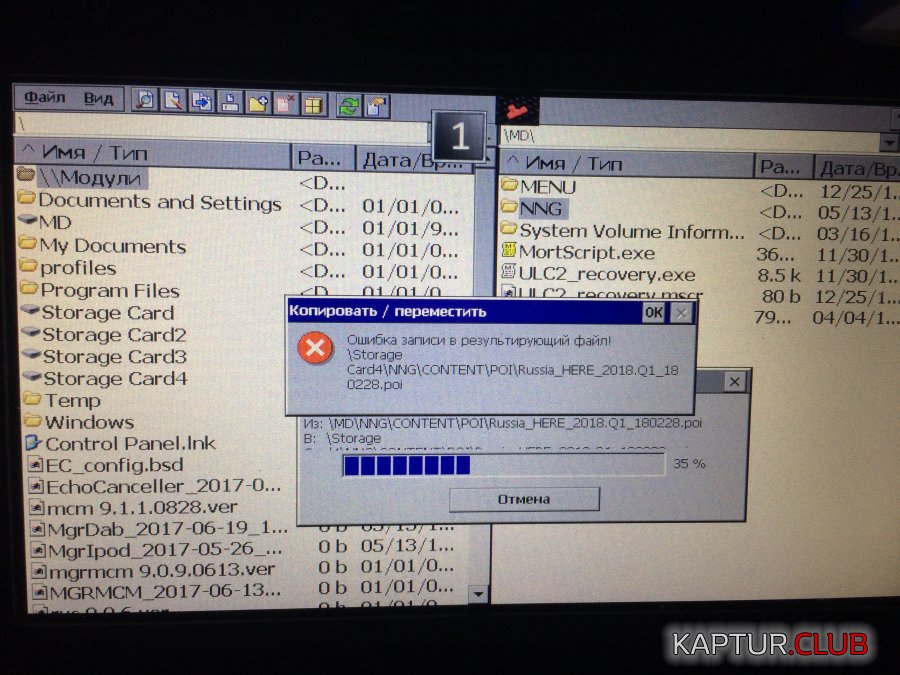This screenshot has height=675, width=900.
Task: Select the Storage Card4 item in left panel
Action: (x=114, y=378)
